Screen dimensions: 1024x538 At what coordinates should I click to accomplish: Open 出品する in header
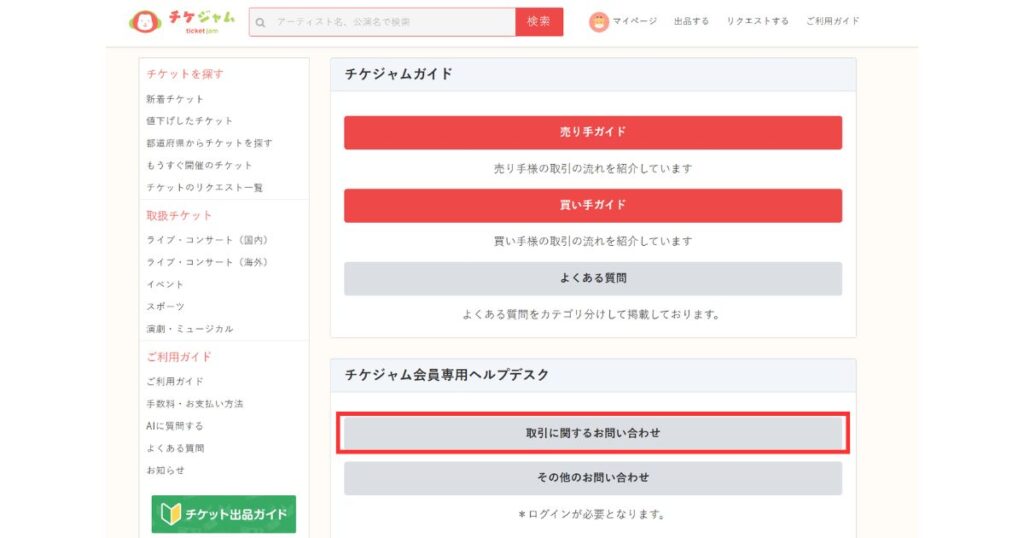click(x=692, y=22)
